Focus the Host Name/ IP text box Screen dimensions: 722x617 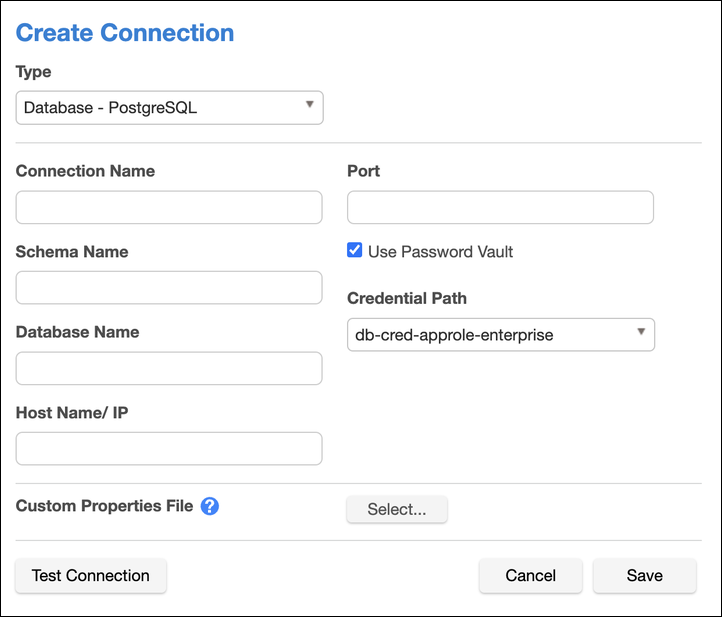(x=169, y=449)
